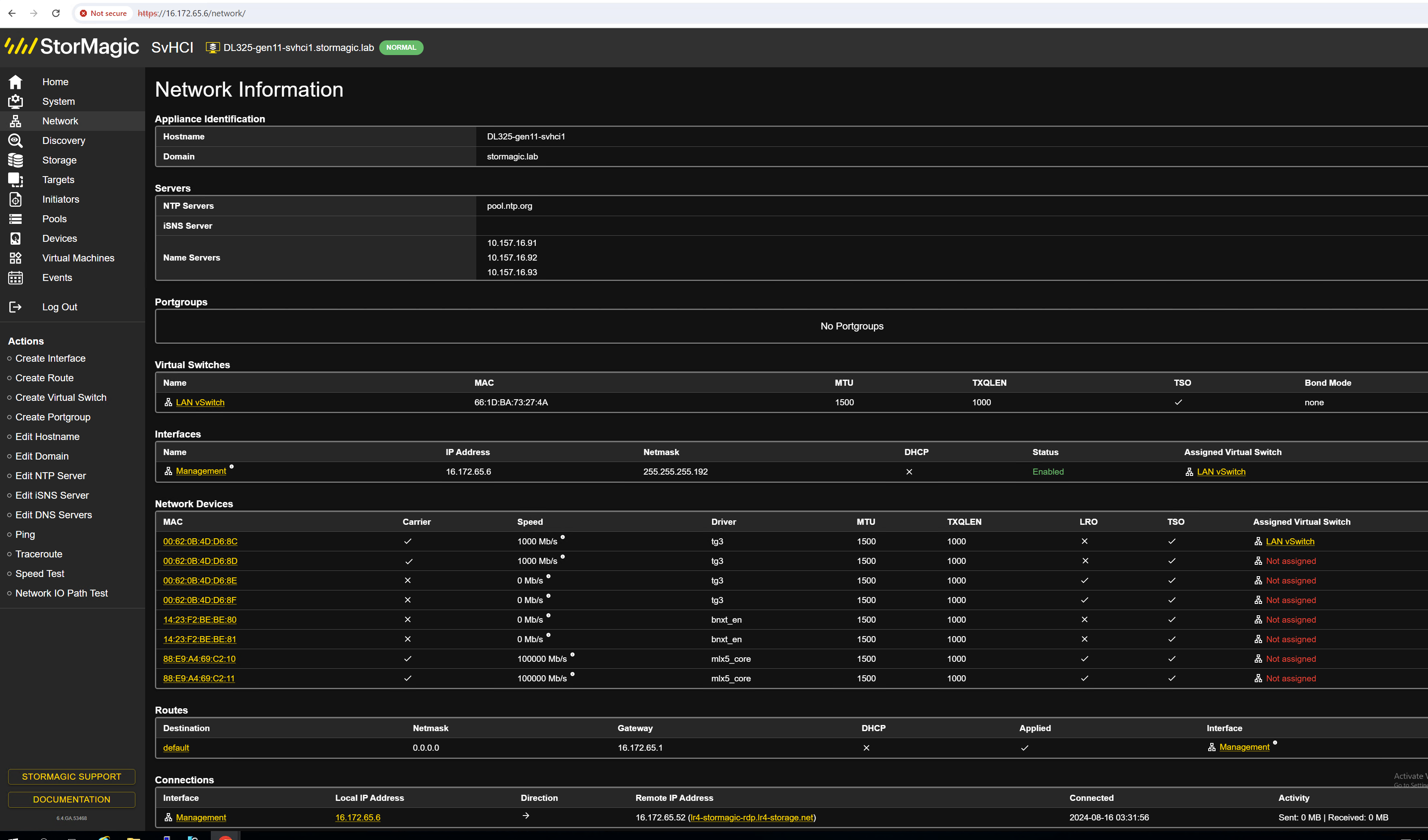Open the LAN vSwitch link in Virtual Switches
The width and height of the screenshot is (1428, 840).
200,402
